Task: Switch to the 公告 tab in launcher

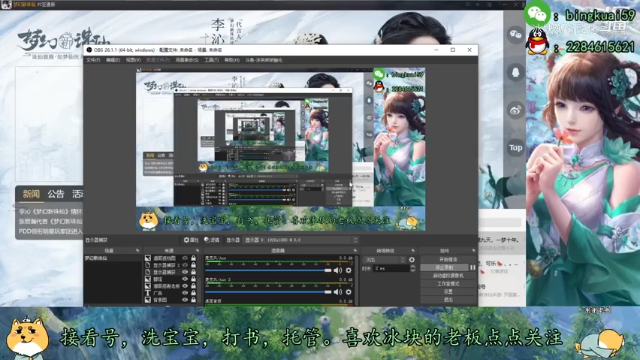Action: point(56,194)
